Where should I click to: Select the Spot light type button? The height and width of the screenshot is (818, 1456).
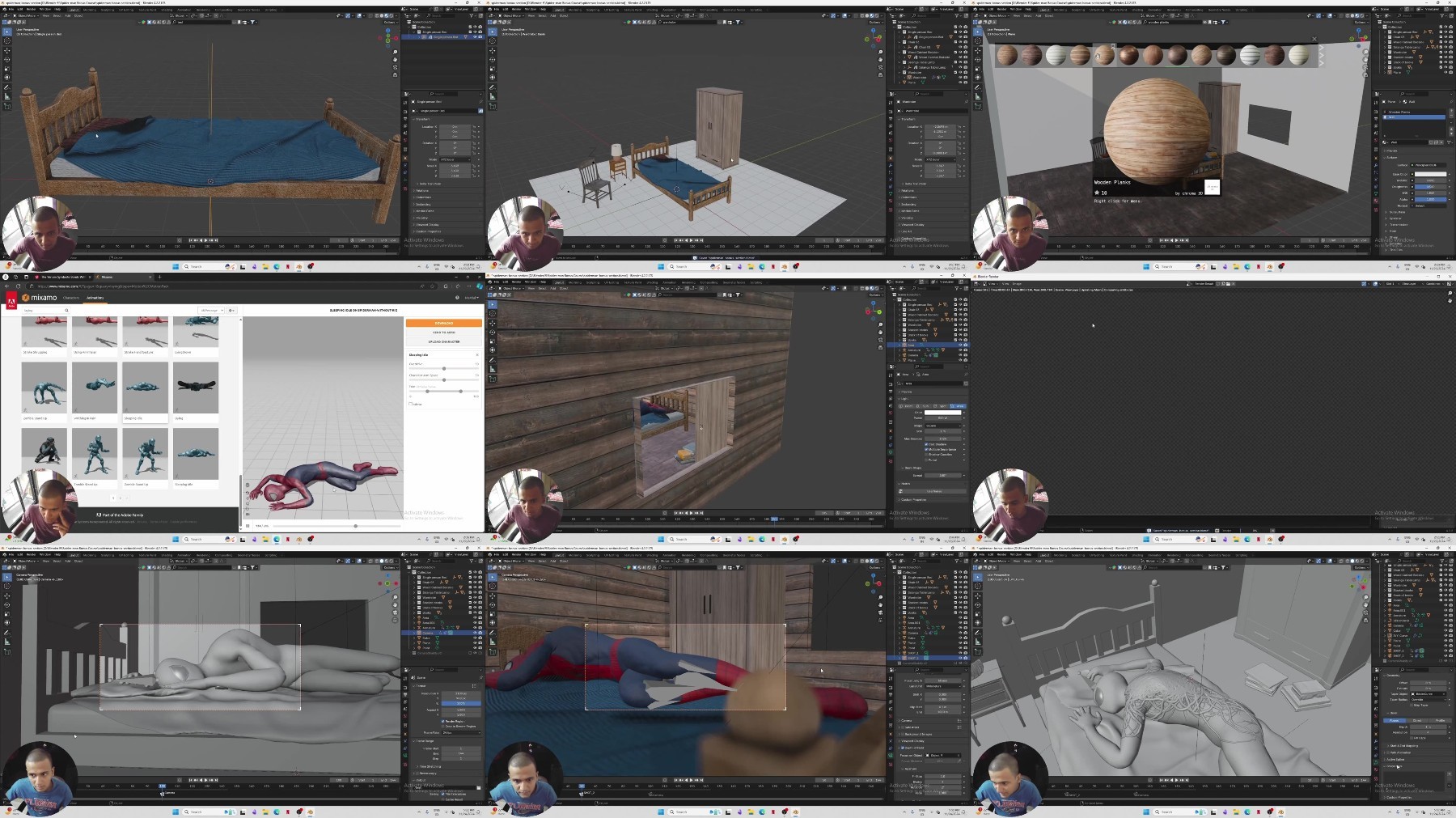(940, 406)
